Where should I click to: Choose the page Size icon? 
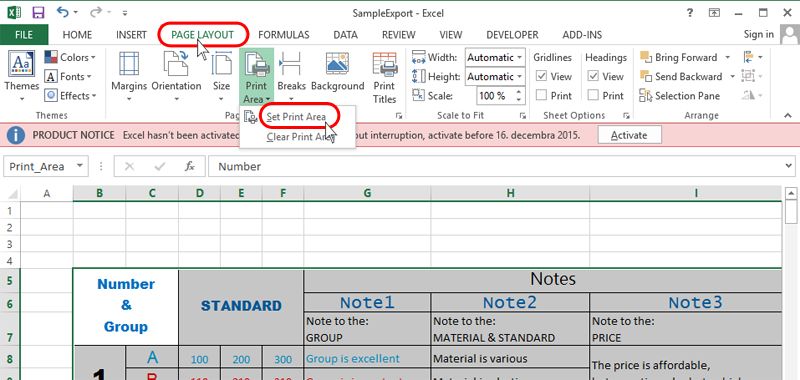tap(221, 63)
